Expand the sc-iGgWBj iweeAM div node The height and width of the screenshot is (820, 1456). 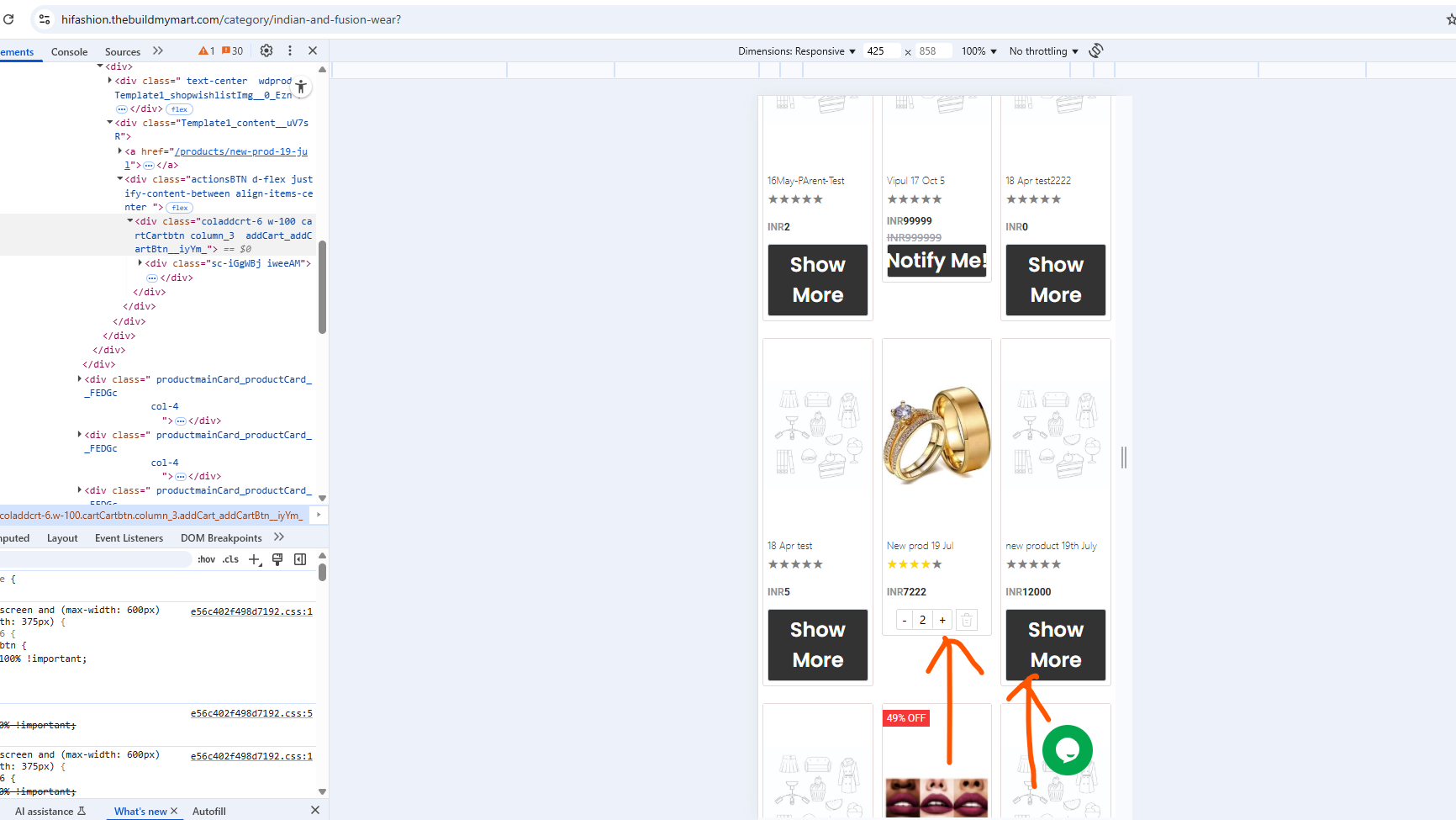point(140,263)
